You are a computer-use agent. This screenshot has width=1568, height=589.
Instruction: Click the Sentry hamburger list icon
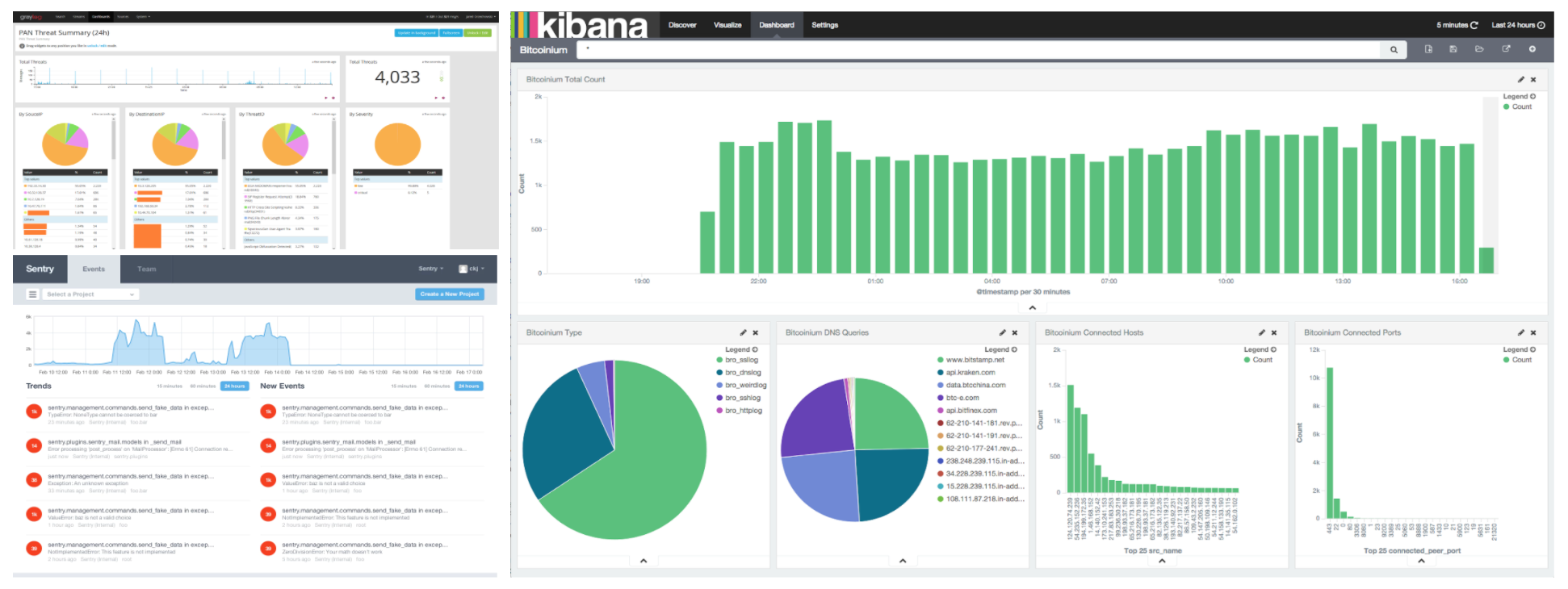[33, 294]
